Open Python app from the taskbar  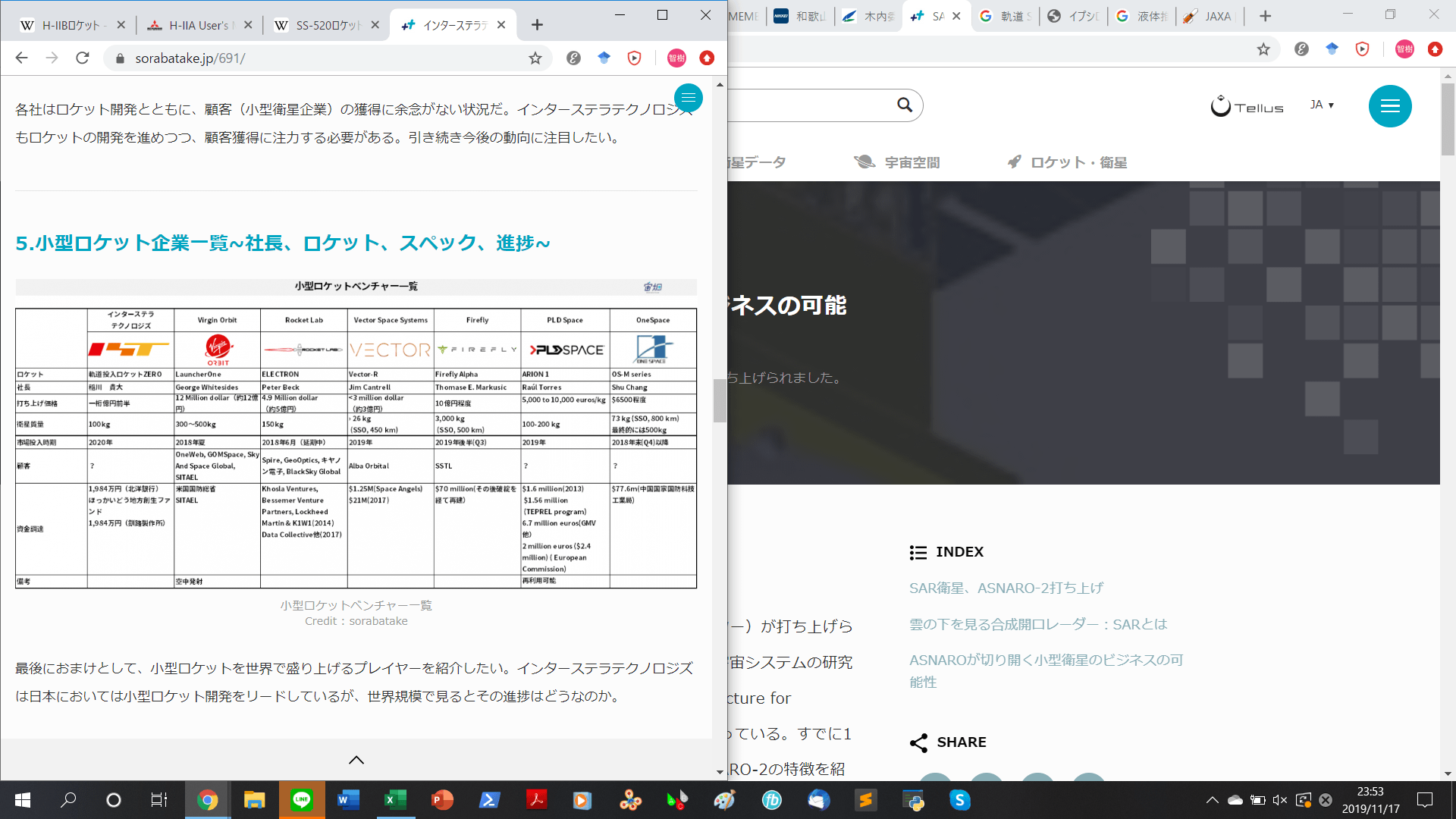(912, 800)
